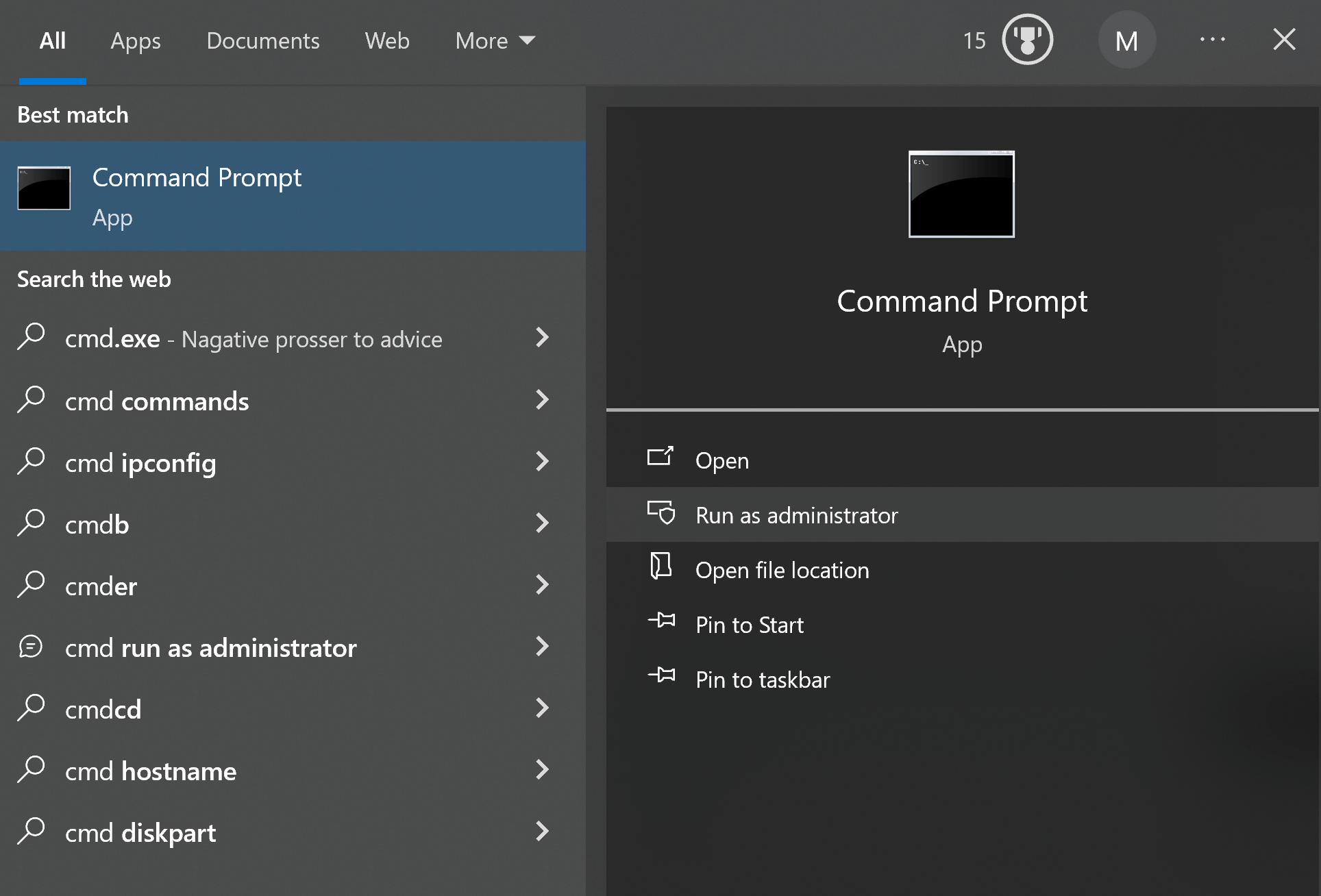1321x896 pixels.
Task: Click the Command Prompt app icon
Action: click(x=43, y=188)
